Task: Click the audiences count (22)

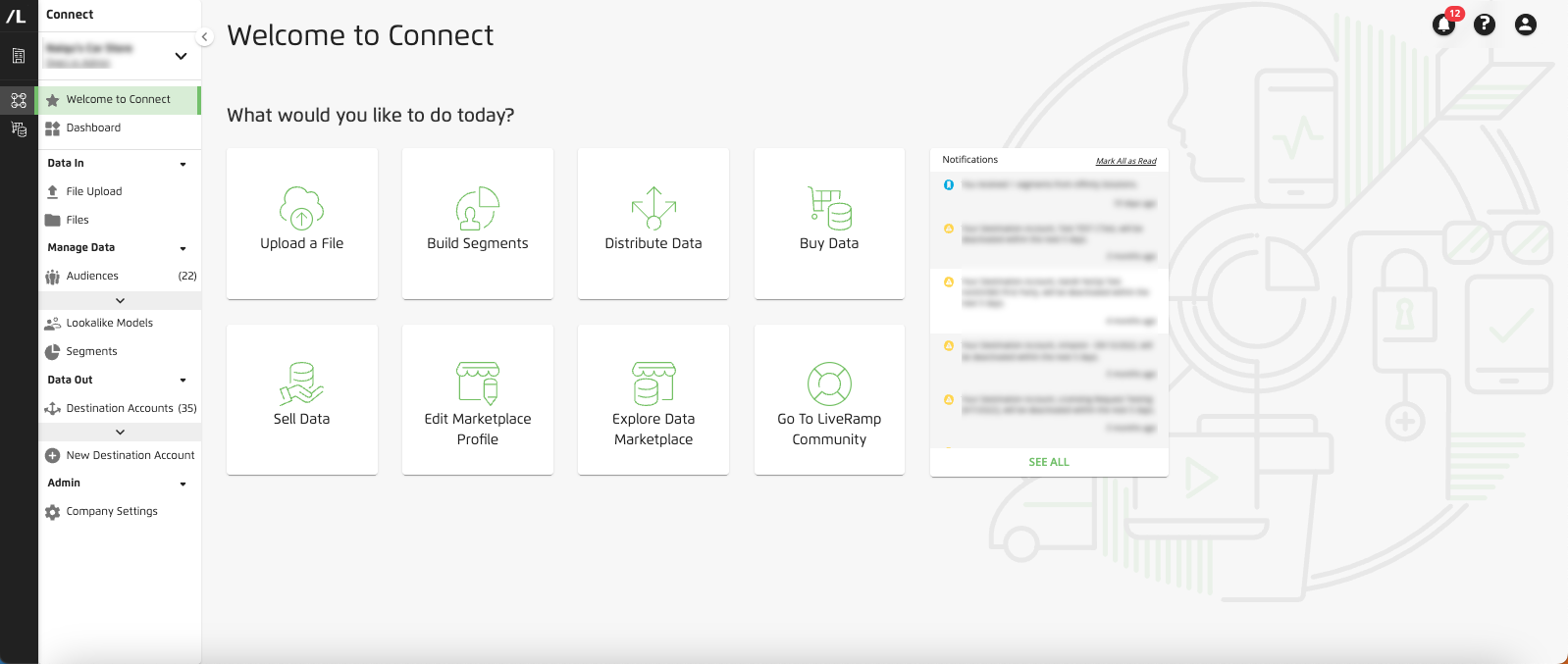Action: tap(187, 277)
